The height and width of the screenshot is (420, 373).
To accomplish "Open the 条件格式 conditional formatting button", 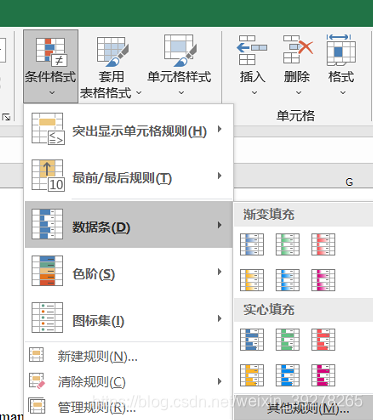I will pos(51,66).
